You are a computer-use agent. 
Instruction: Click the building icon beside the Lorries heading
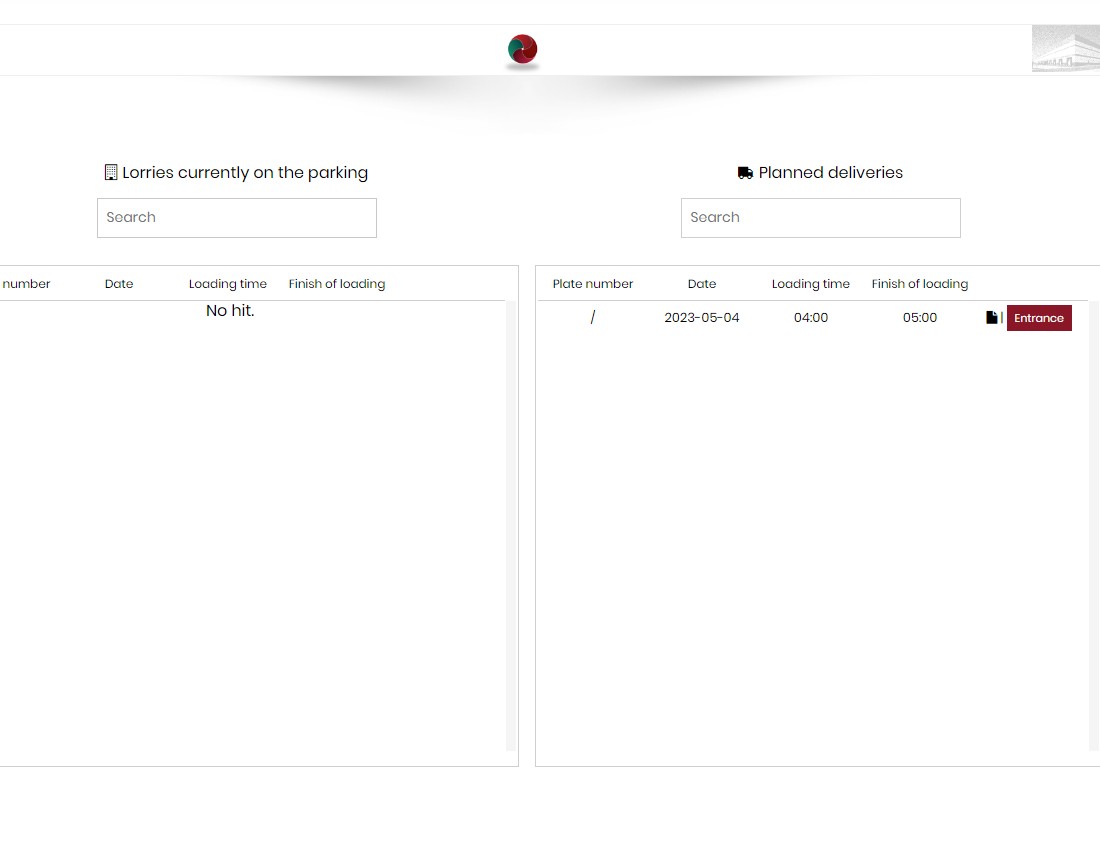pos(111,172)
